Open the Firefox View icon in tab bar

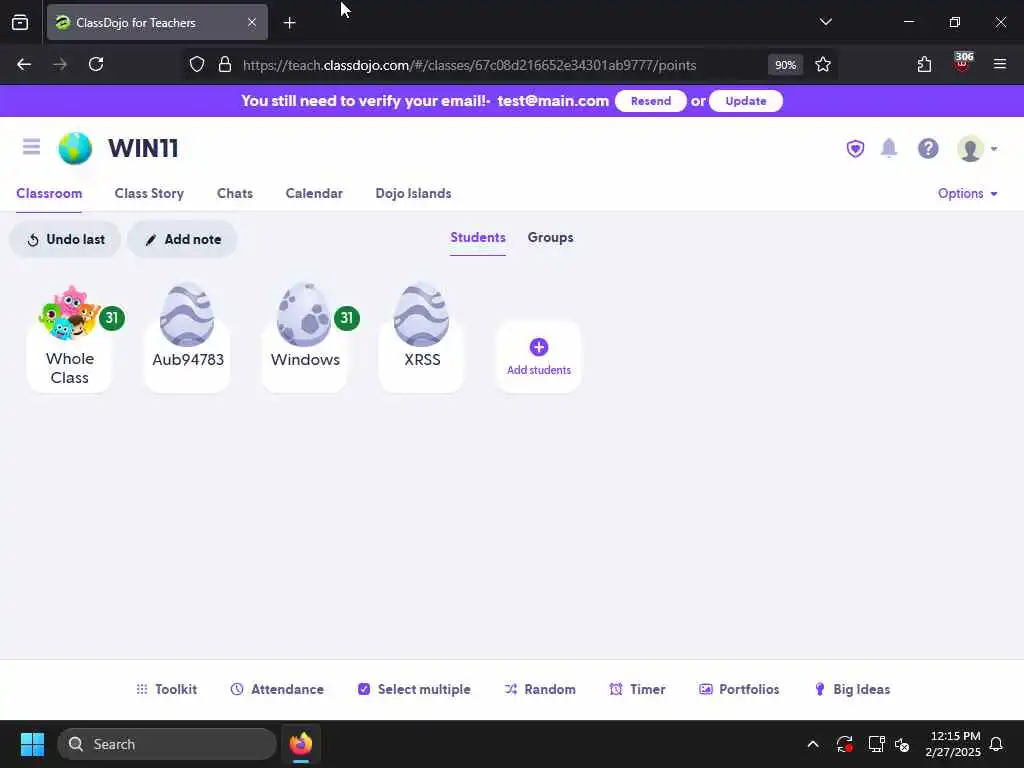click(20, 22)
